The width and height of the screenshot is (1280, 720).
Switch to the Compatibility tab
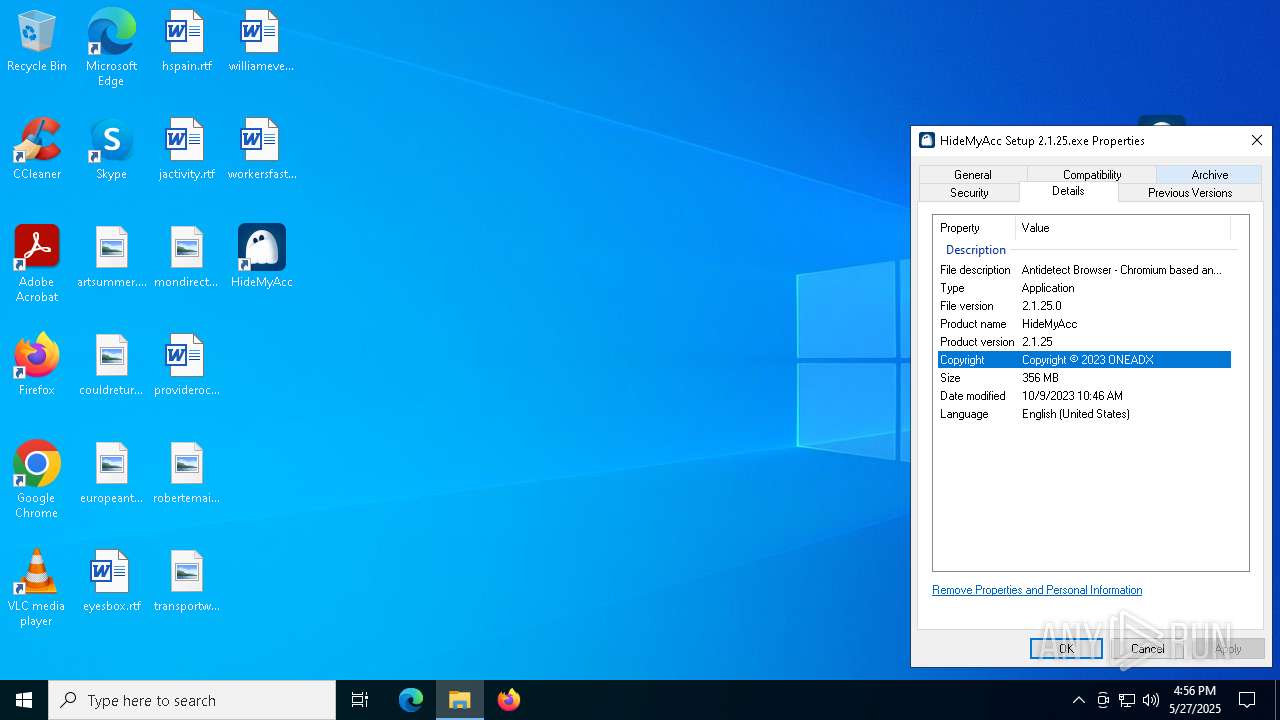click(1092, 174)
